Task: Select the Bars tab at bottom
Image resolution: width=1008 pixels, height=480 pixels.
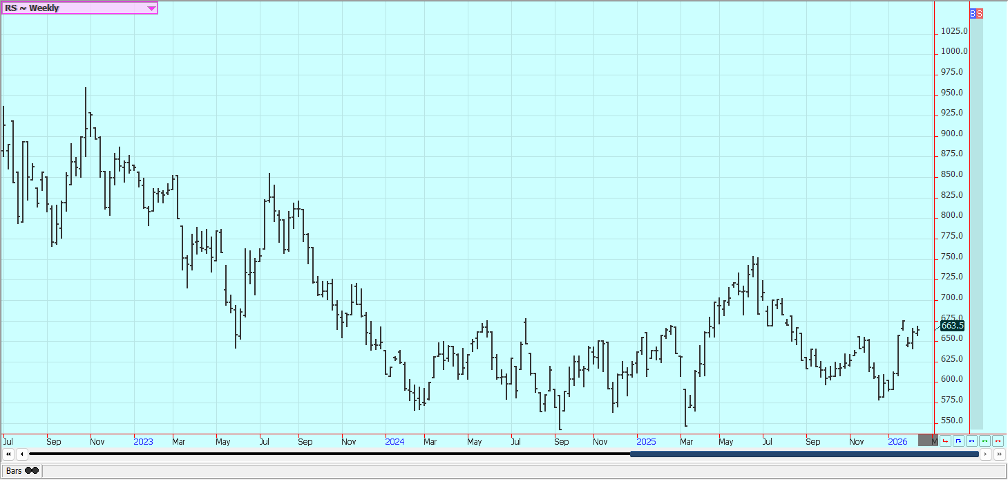Action: tap(20, 470)
